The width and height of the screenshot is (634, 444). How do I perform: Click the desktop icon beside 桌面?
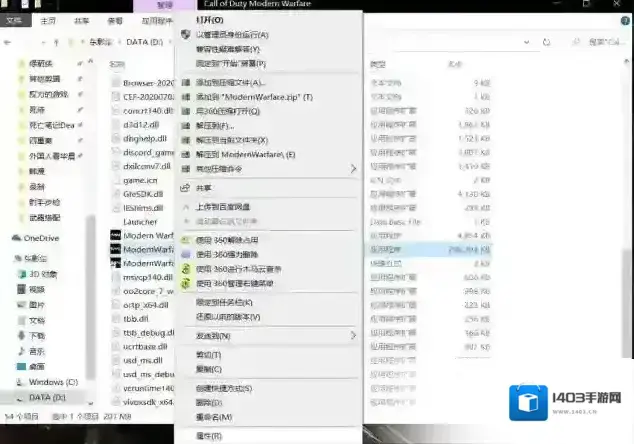21,366
